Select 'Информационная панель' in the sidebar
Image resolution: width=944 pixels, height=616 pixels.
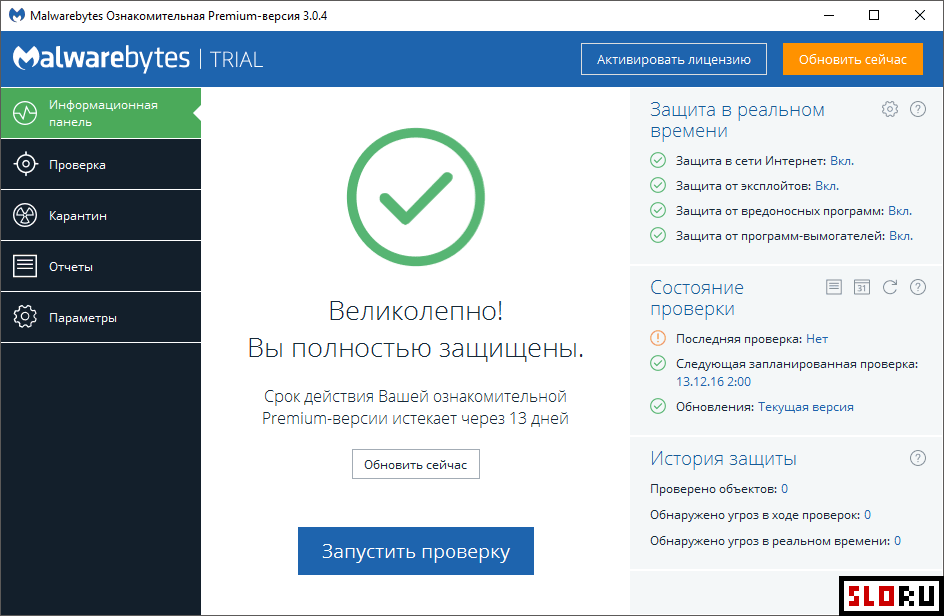pos(101,113)
